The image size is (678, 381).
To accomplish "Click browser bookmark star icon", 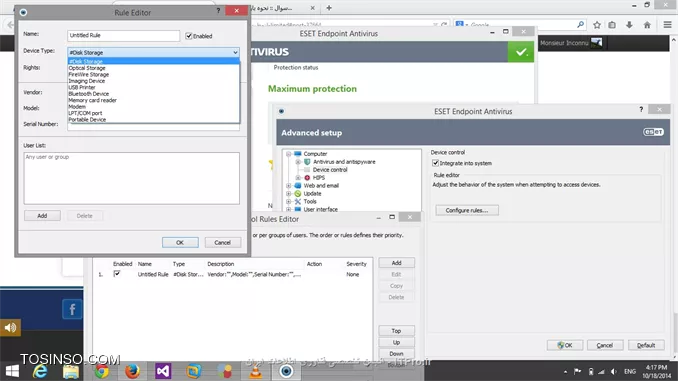I will (597, 25).
